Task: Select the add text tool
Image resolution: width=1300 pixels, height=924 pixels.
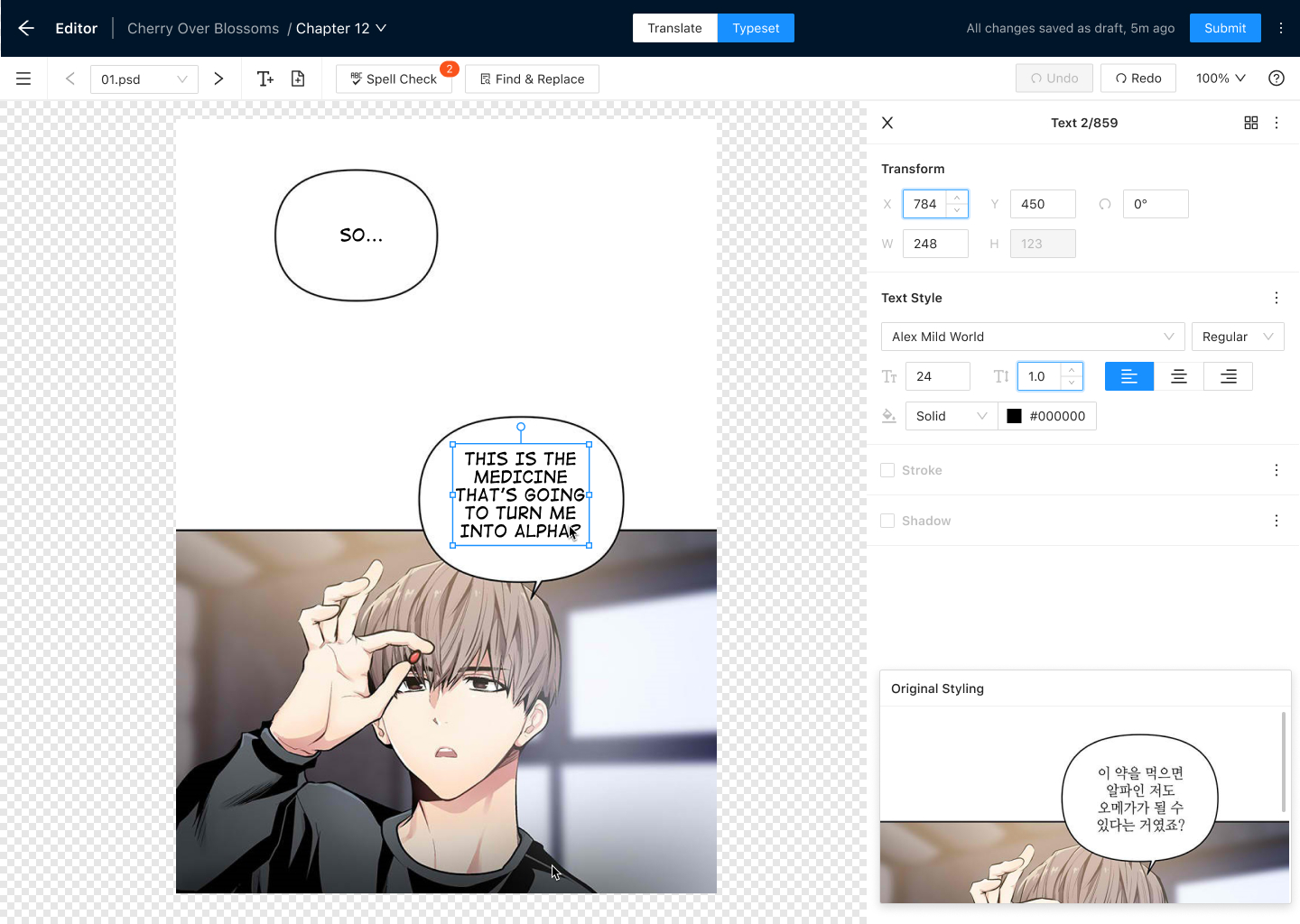Action: click(265, 79)
